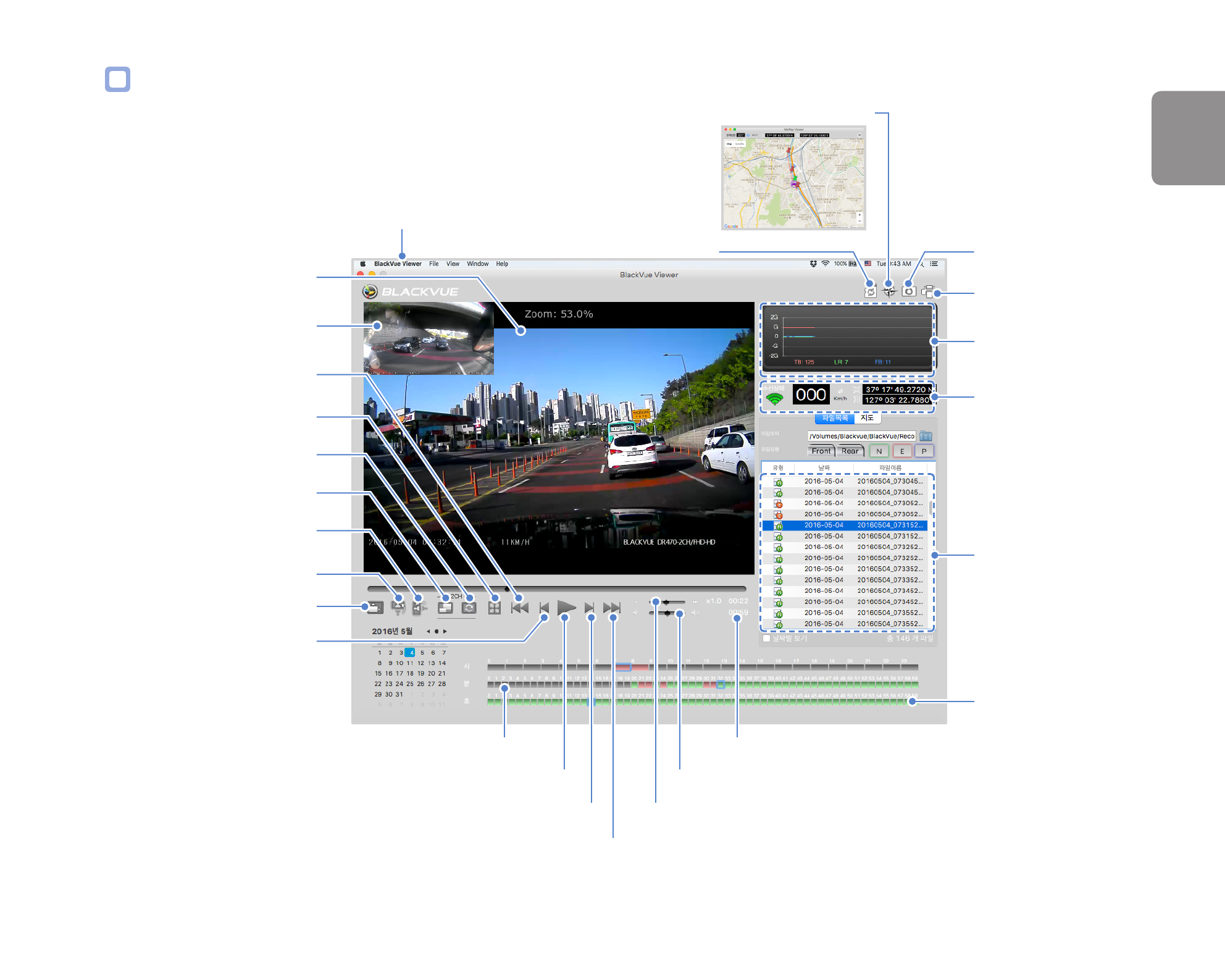Click the next frame button
Image resolution: width=1225 pixels, height=980 pixels.
(x=589, y=608)
